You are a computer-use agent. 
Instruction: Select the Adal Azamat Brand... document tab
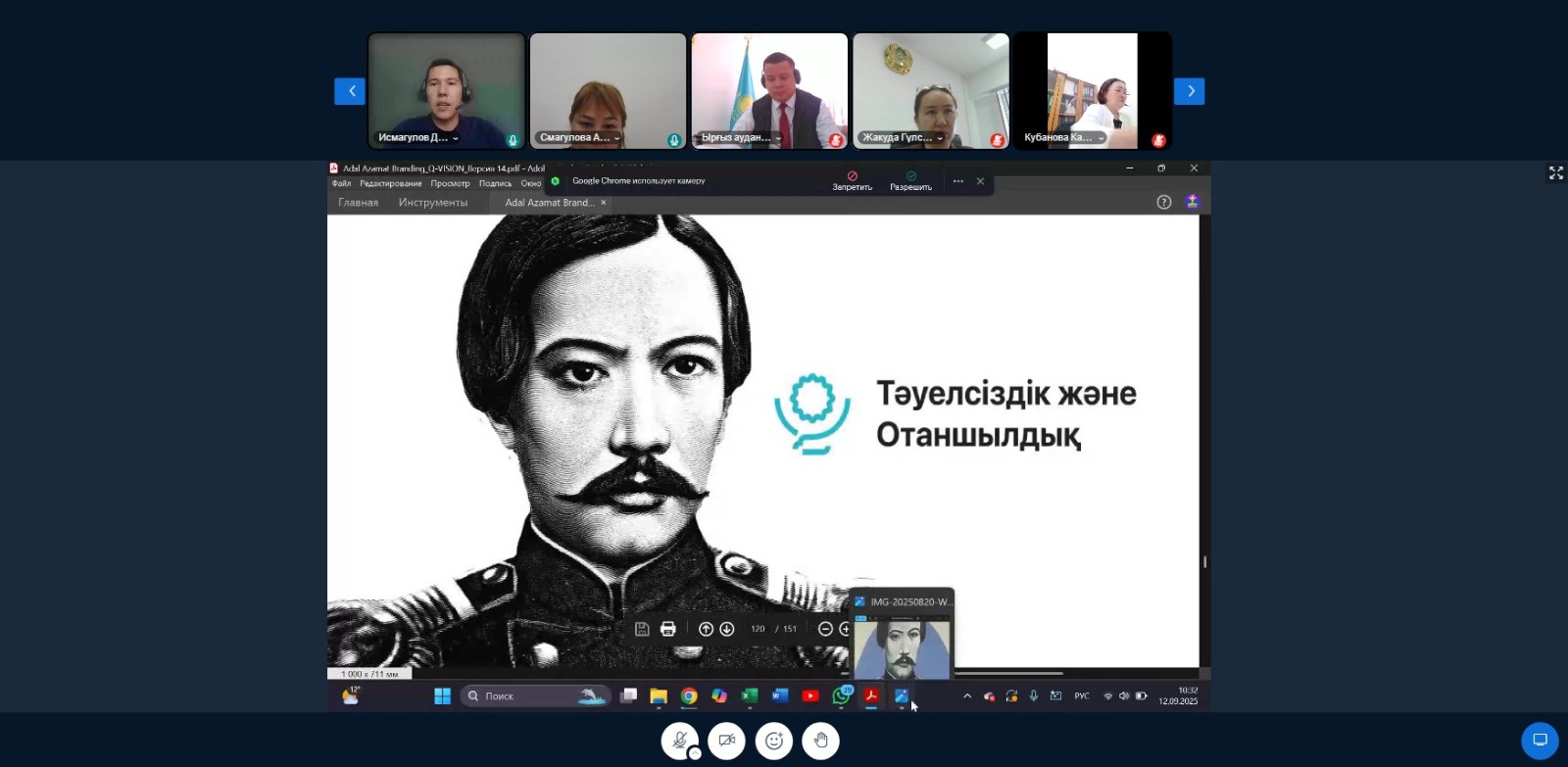[x=549, y=203]
